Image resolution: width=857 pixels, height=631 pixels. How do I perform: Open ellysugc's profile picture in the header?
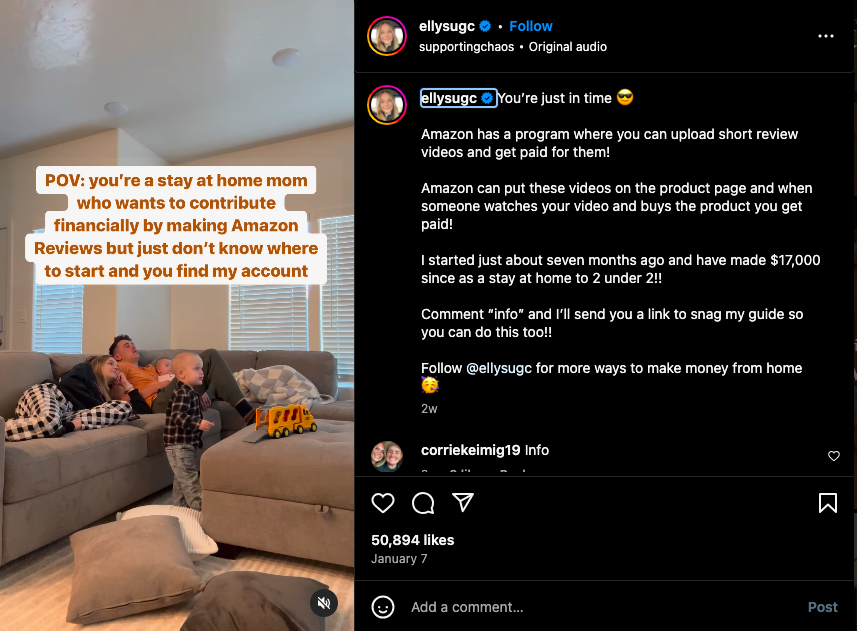[387, 36]
